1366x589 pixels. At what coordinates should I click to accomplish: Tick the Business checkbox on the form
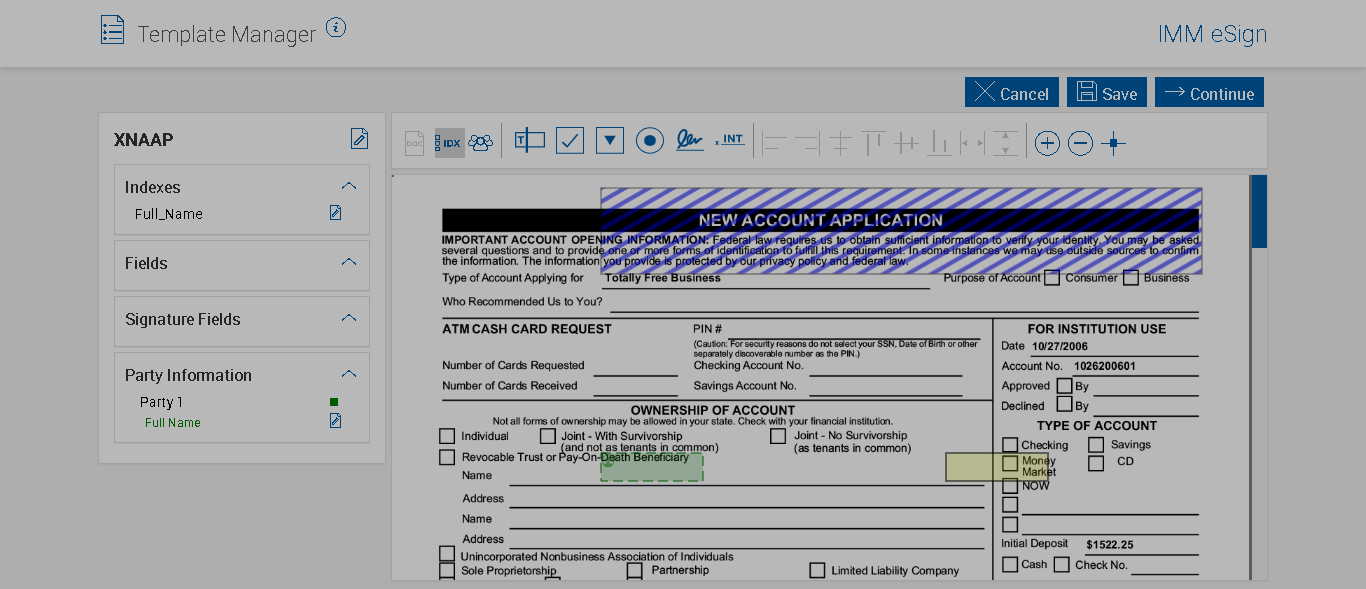(1130, 278)
